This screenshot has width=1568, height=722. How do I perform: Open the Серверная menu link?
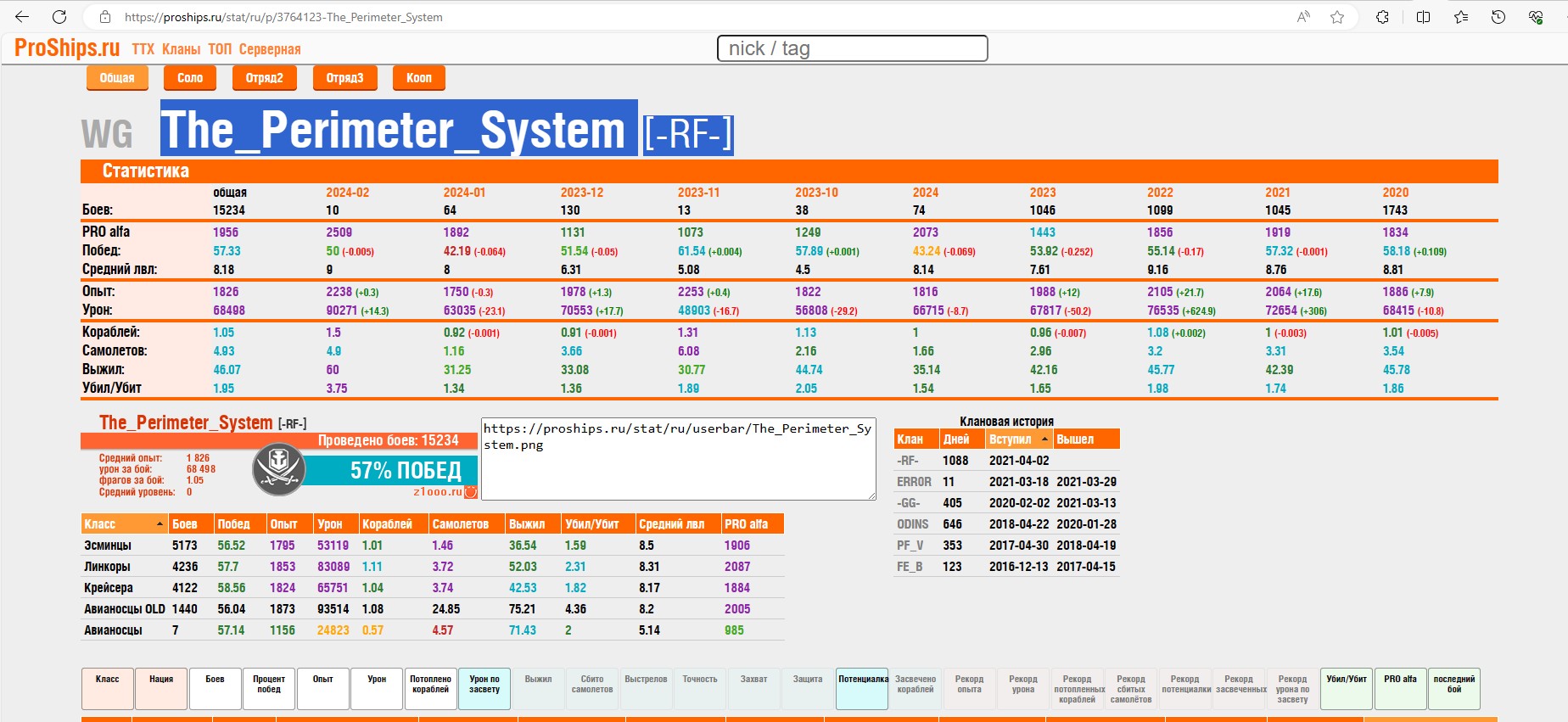270,49
